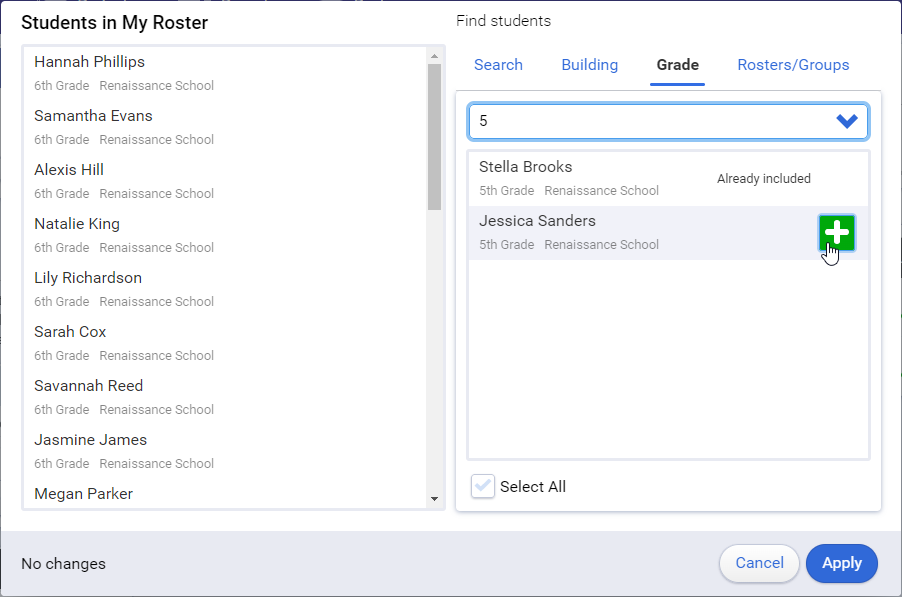Select the Grade tab
The width and height of the screenshot is (902, 597).
point(678,65)
